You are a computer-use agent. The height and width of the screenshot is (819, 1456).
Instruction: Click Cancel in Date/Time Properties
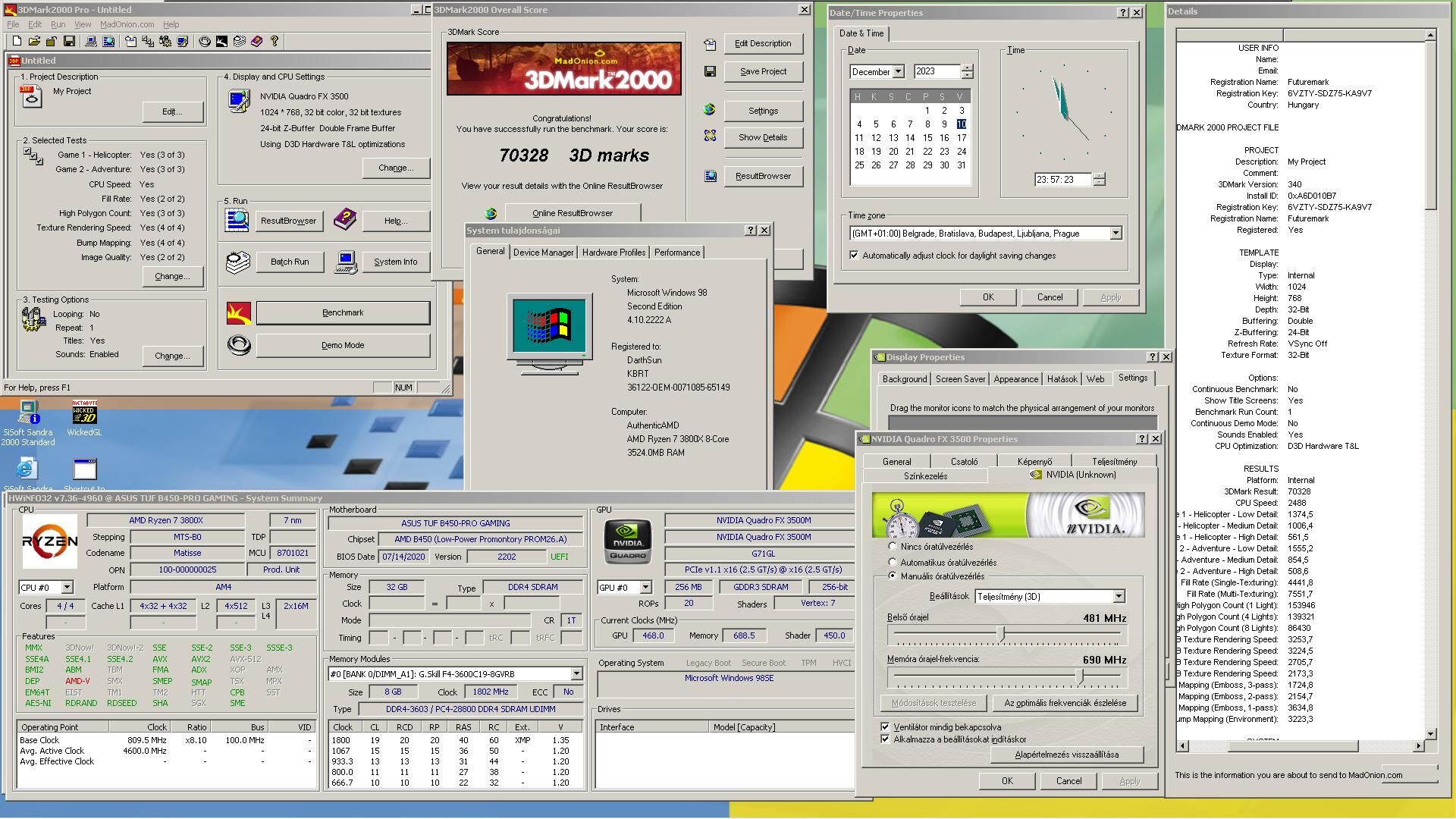pos(1050,297)
